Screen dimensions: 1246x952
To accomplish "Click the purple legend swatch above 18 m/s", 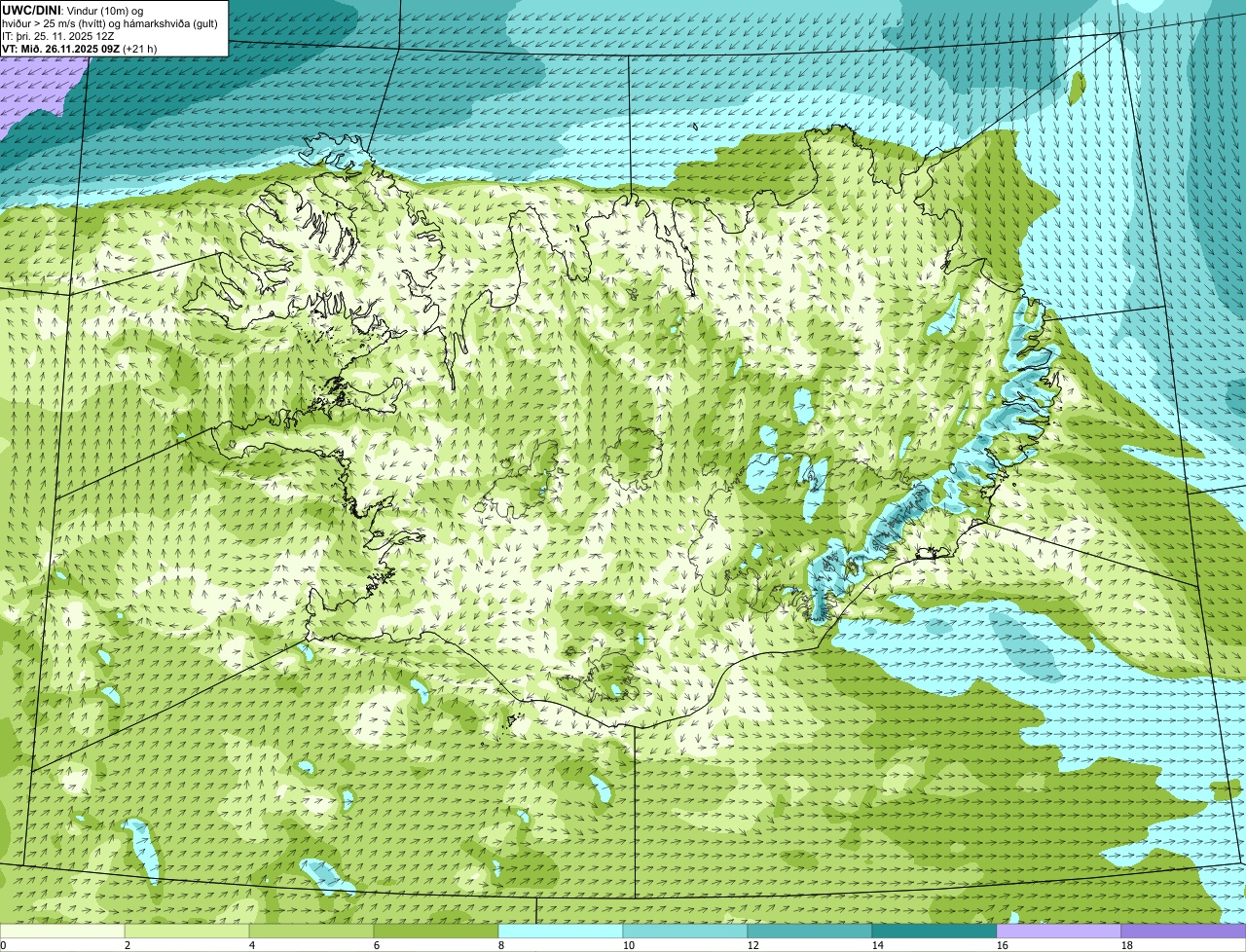I will 1184,931.
